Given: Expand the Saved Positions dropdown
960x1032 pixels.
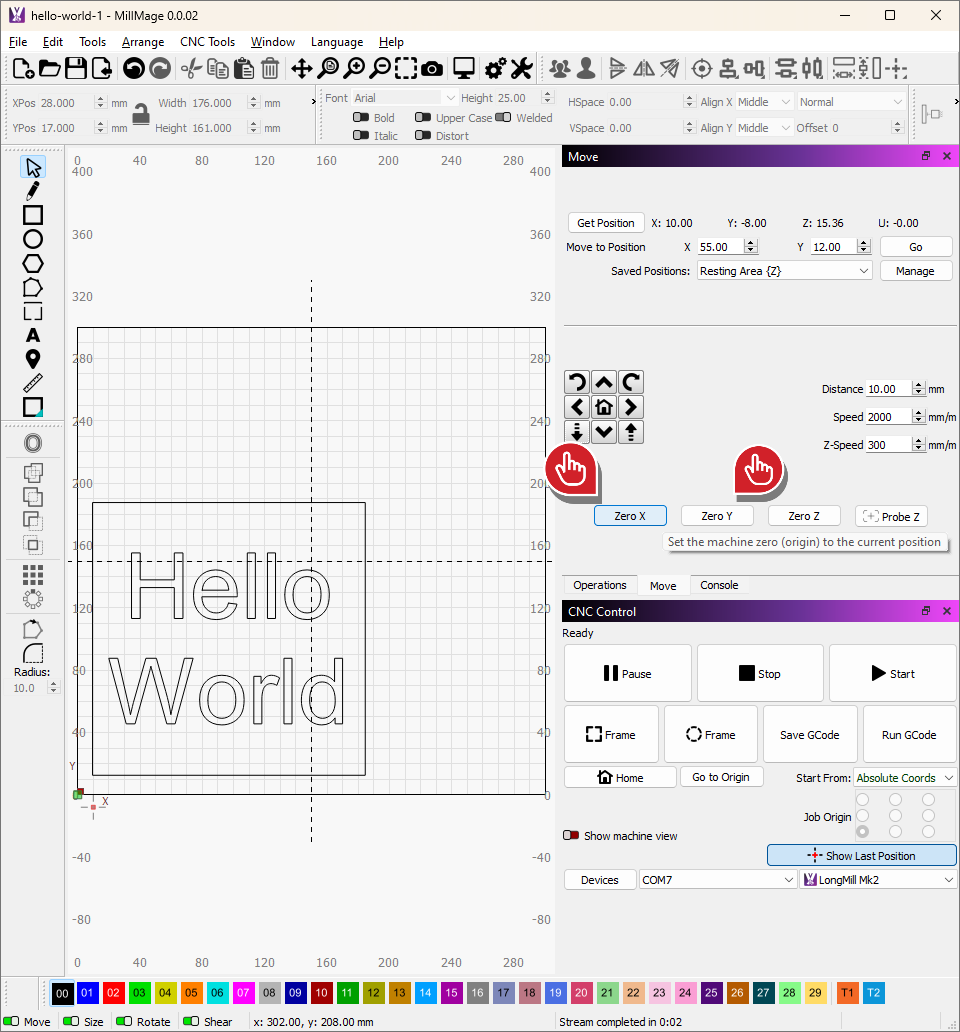Looking at the screenshot, I should 784,271.
